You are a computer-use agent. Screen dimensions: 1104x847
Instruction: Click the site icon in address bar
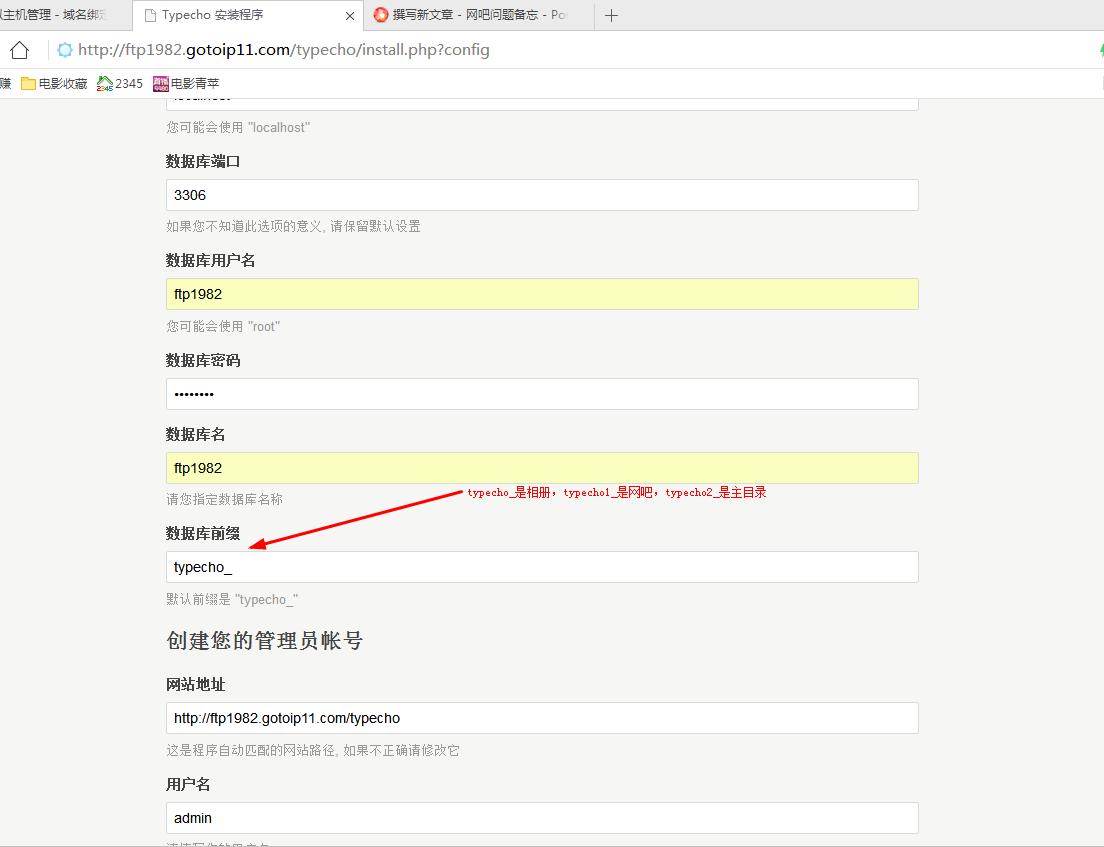click(x=65, y=50)
